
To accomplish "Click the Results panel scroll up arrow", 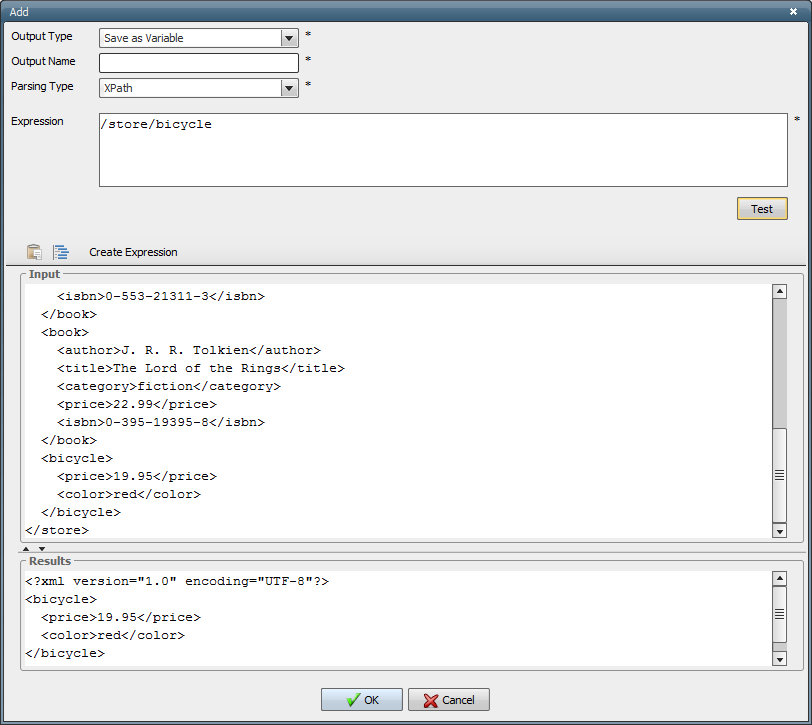I will coord(779,578).
